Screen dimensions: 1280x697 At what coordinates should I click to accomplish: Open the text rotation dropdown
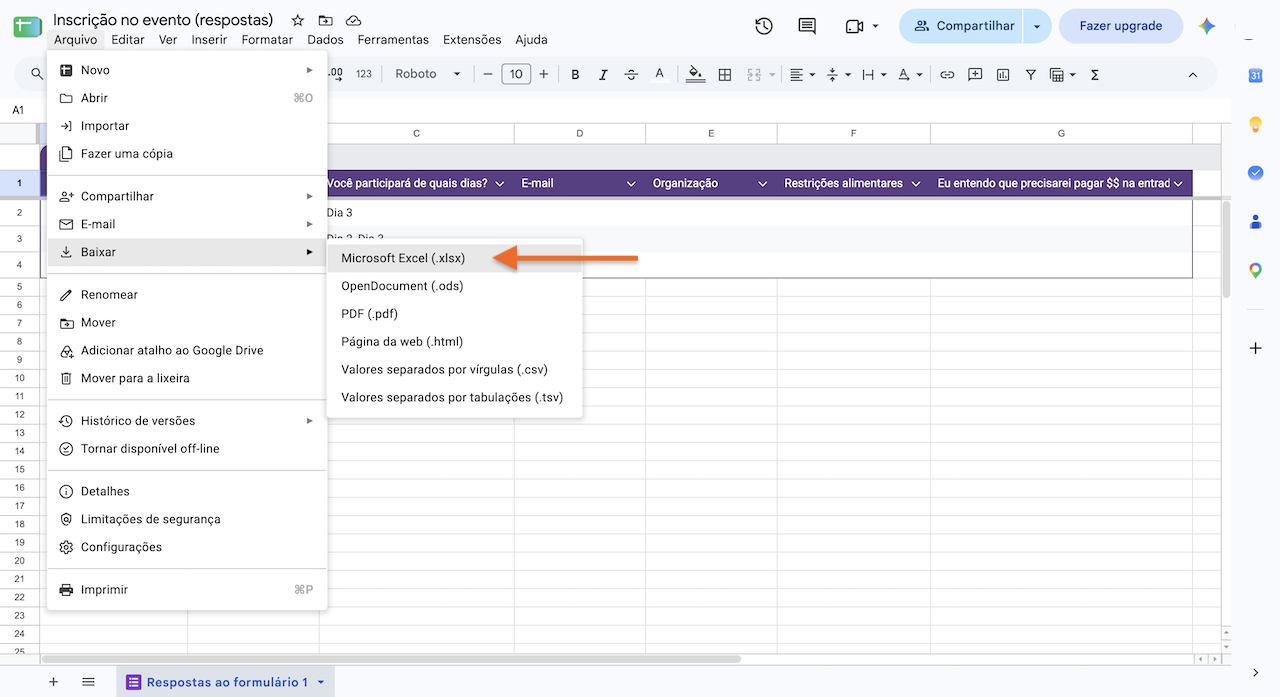point(909,74)
